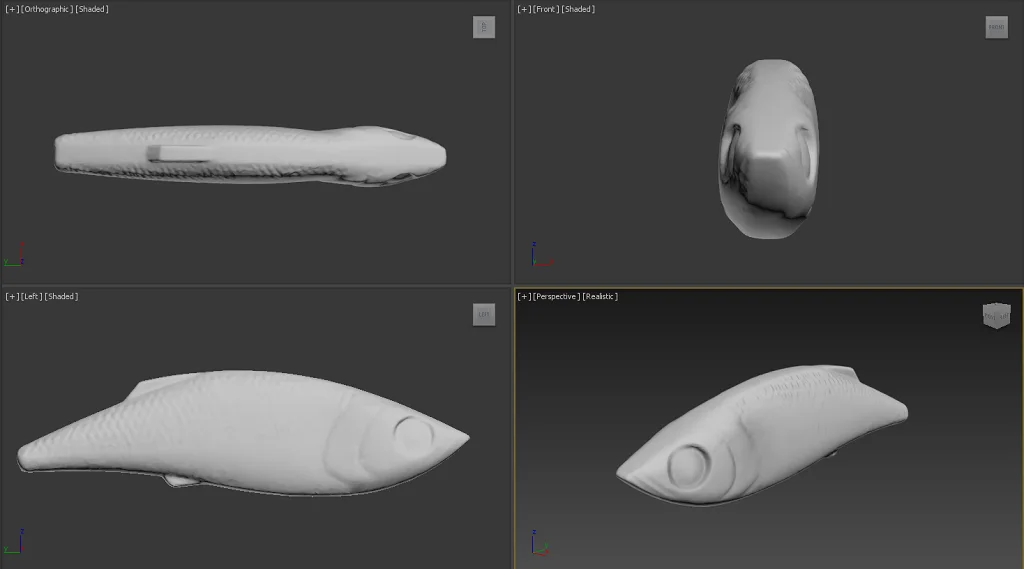The image size is (1024, 569).
Task: Open the Shaded menu in the Left viewport
Action: click(x=62, y=296)
